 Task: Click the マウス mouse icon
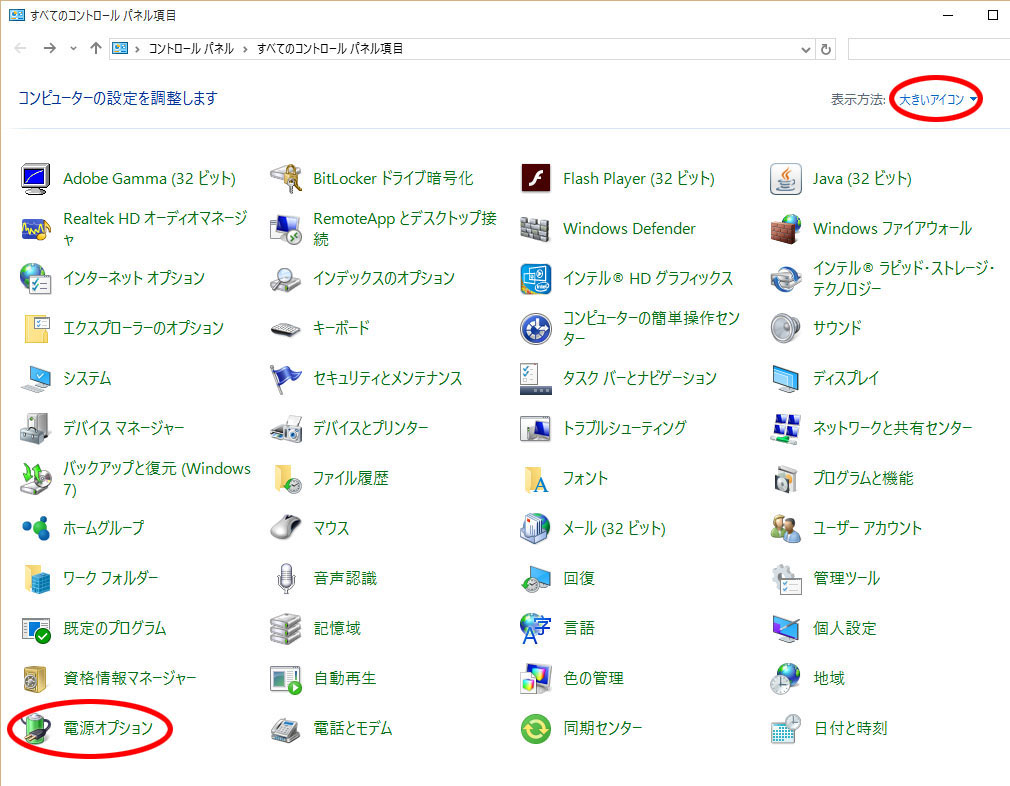286,528
